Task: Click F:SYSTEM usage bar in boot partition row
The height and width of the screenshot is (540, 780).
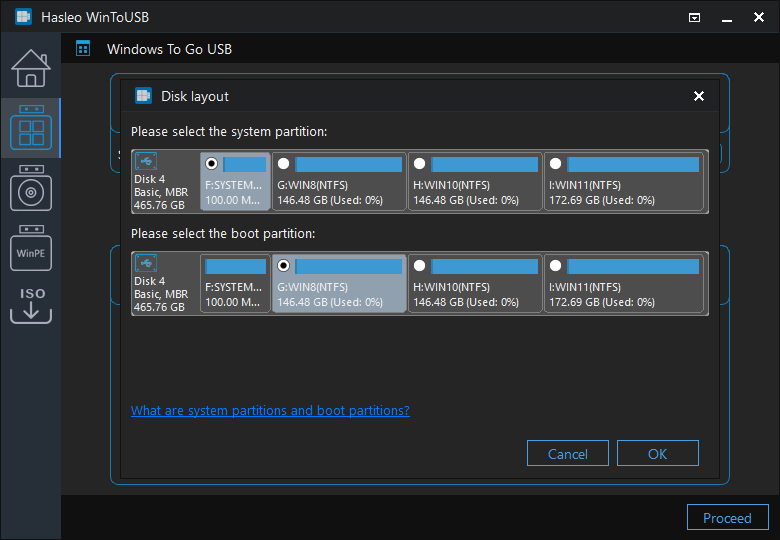Action: pos(236,266)
